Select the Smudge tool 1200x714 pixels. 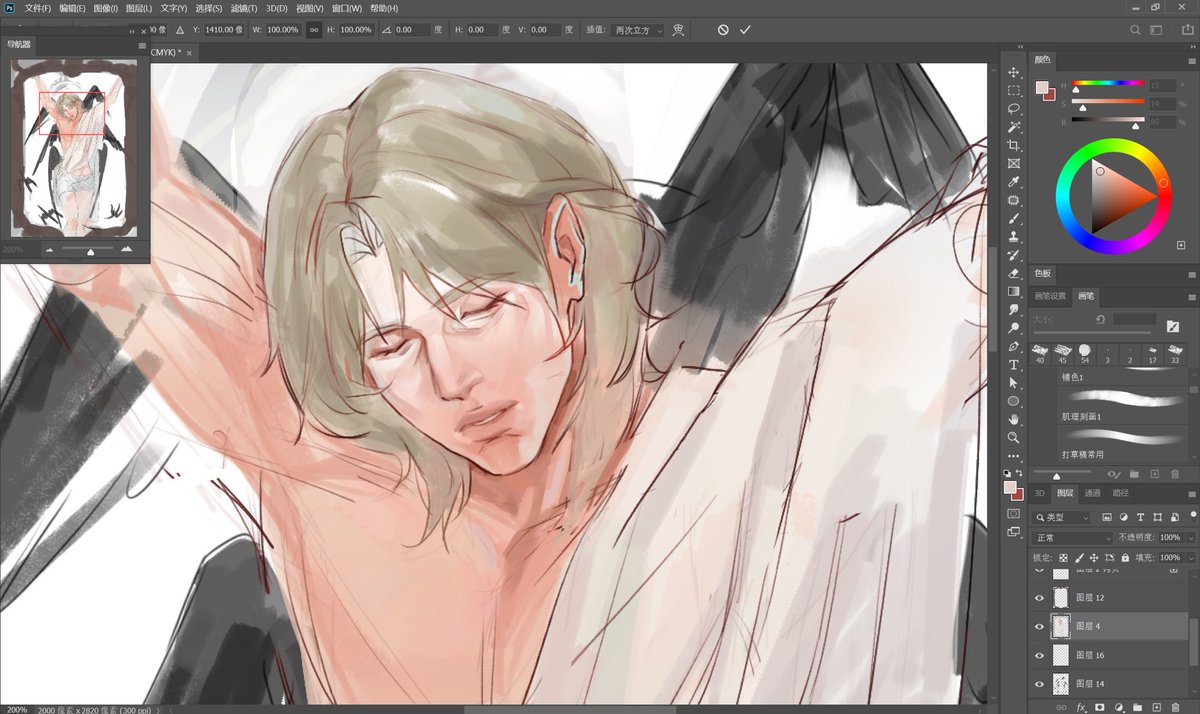tap(1013, 310)
